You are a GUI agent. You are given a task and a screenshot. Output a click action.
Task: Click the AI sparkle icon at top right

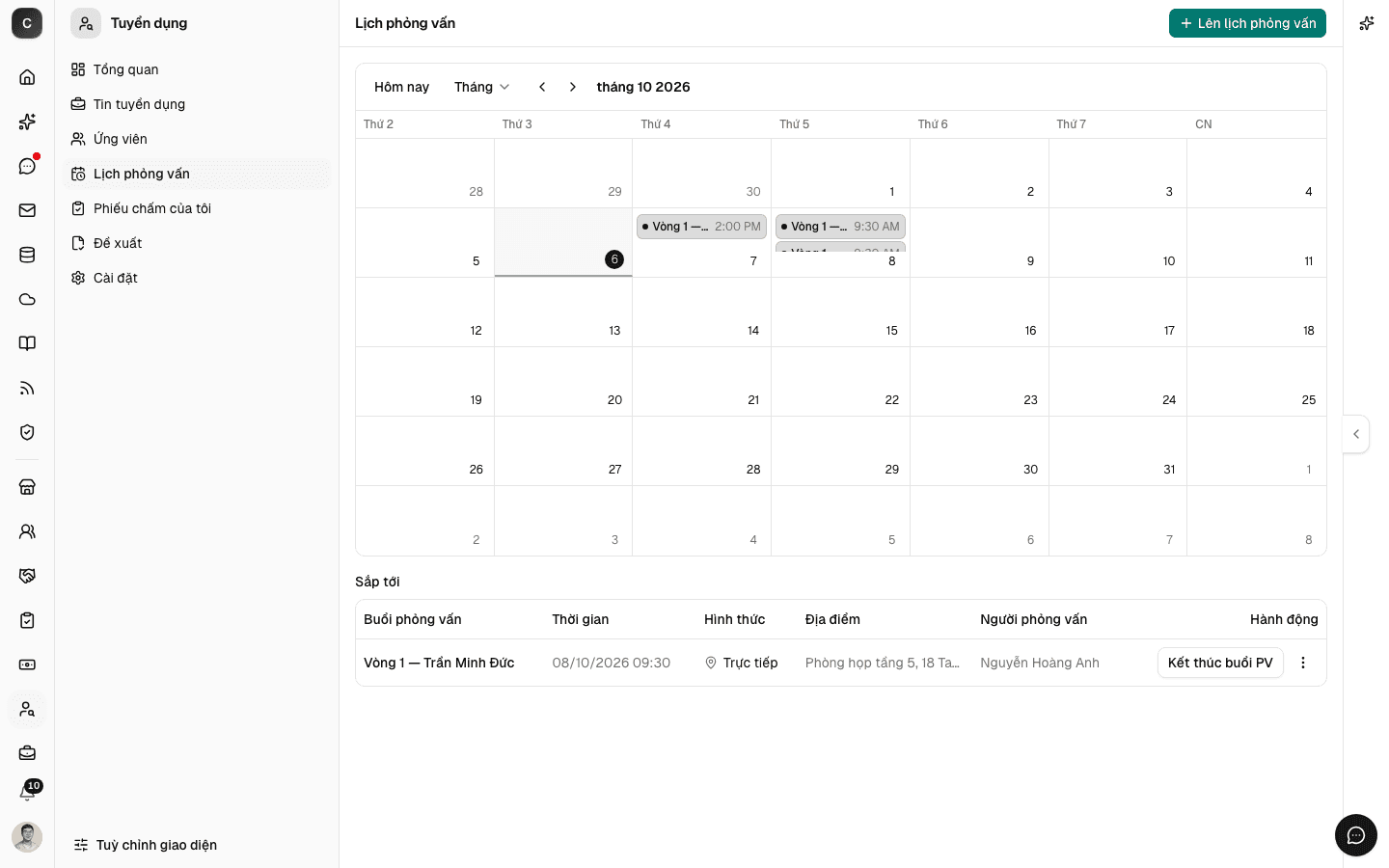click(x=1366, y=23)
